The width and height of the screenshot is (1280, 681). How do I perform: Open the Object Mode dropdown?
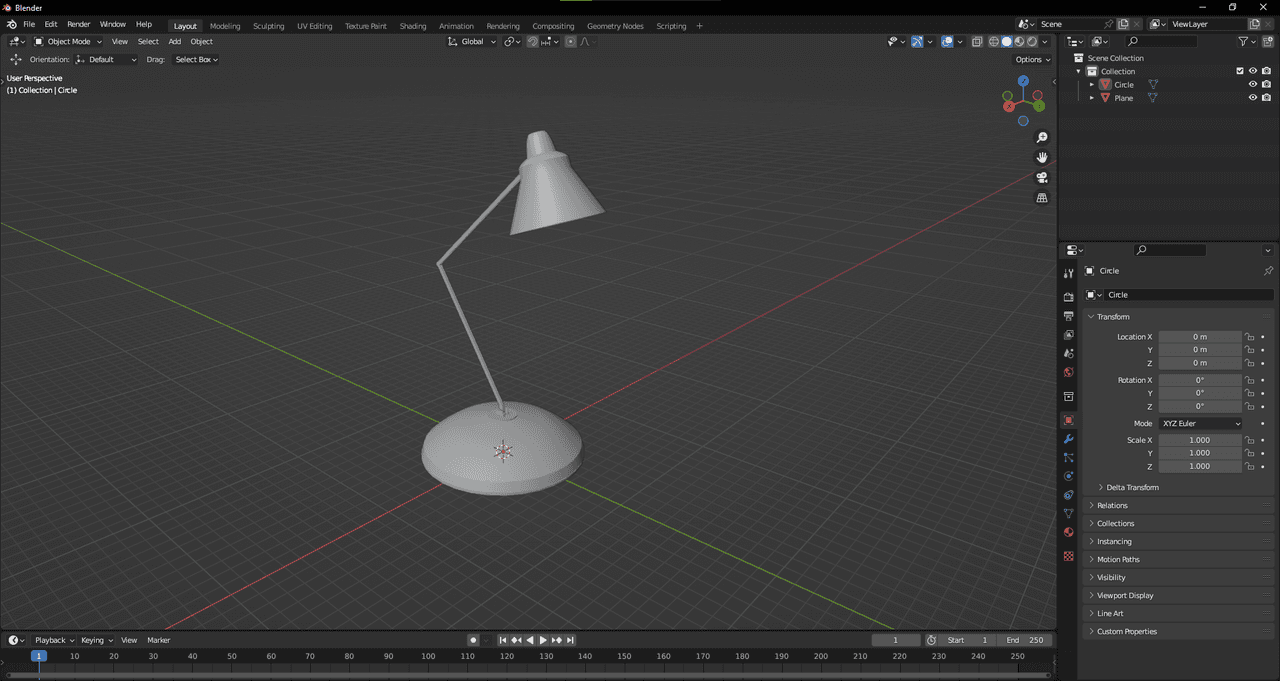68,42
